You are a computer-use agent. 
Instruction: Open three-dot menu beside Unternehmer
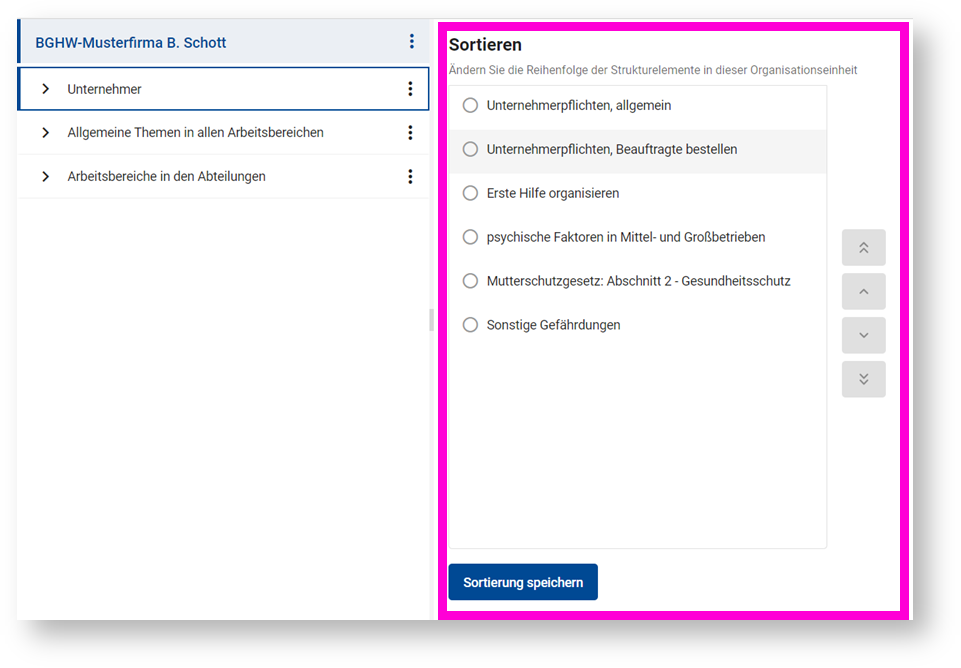[410, 89]
